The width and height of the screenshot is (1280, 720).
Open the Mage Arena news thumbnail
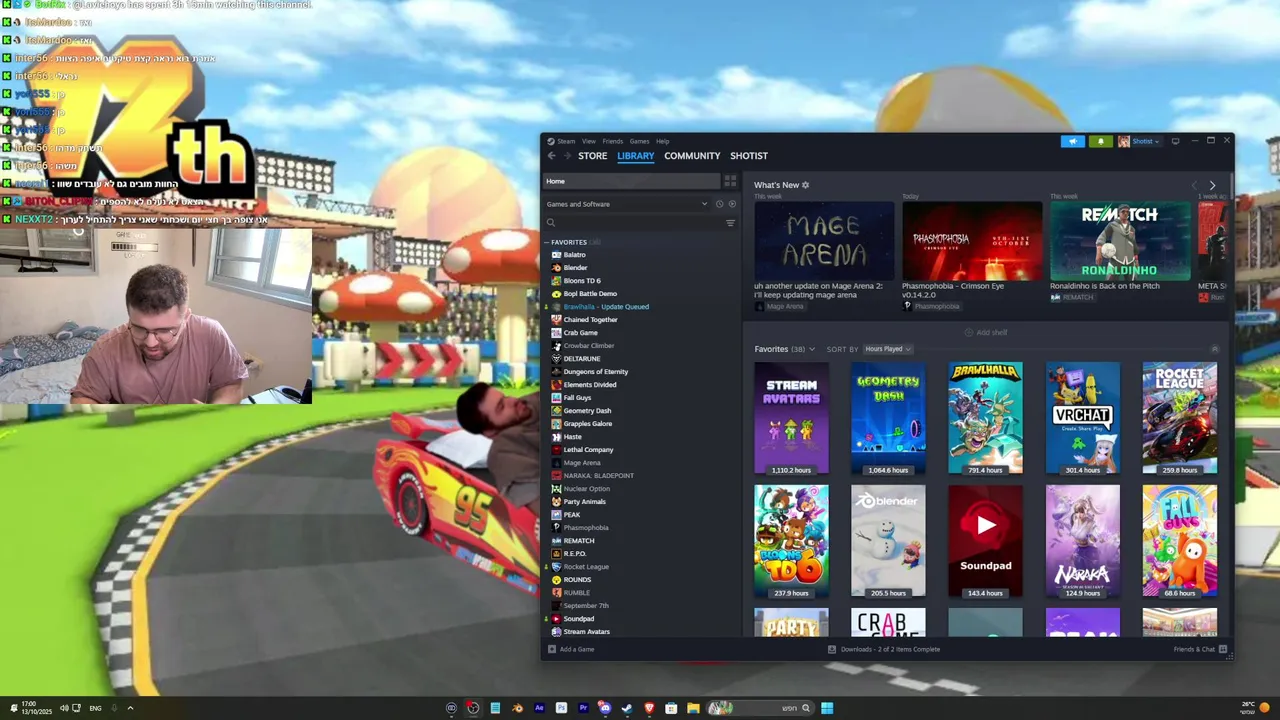824,241
